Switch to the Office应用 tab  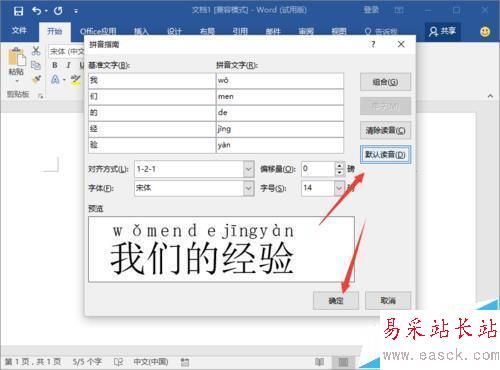(98, 32)
